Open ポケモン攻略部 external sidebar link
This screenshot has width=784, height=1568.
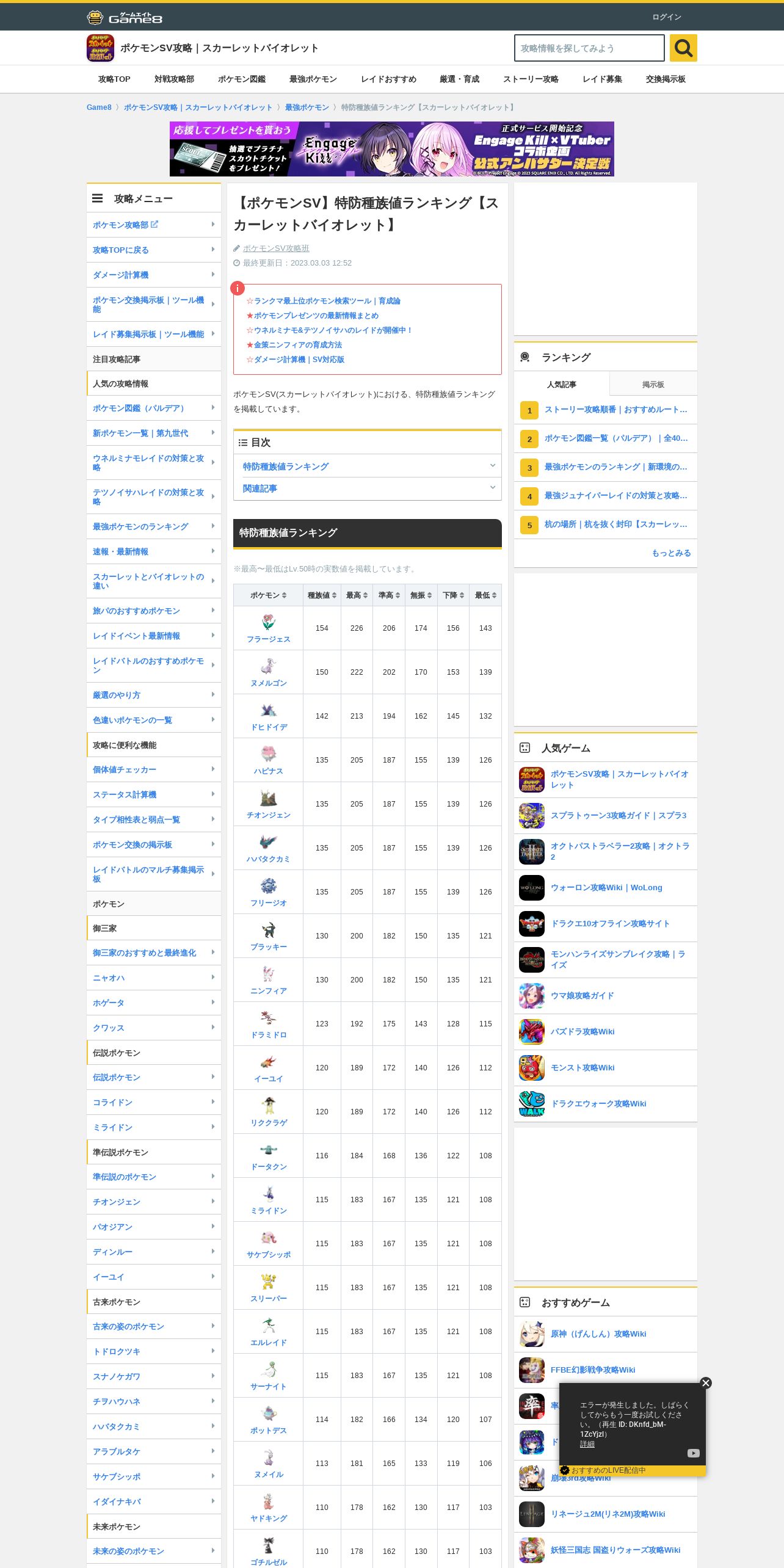coord(154,225)
